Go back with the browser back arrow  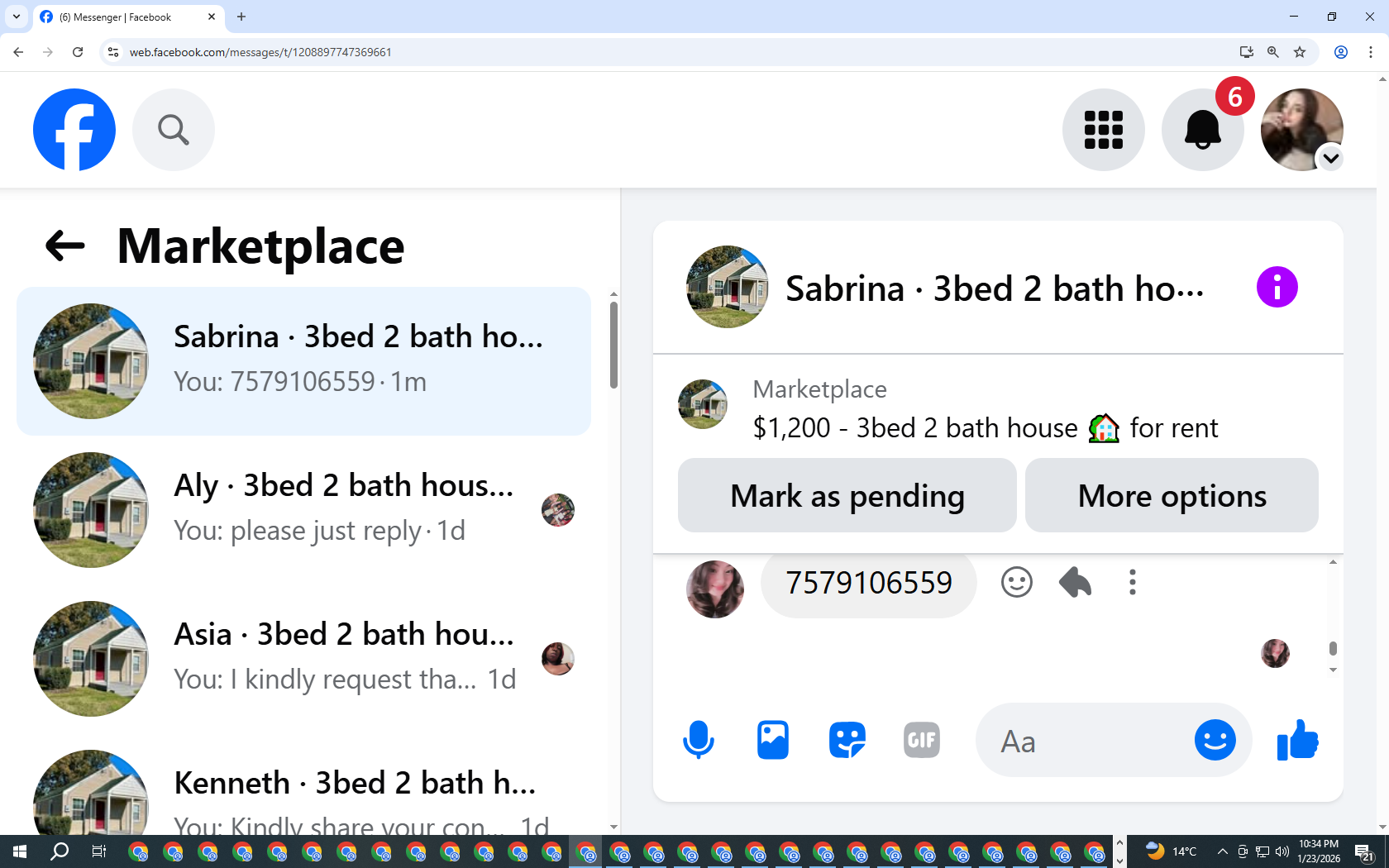tap(18, 52)
